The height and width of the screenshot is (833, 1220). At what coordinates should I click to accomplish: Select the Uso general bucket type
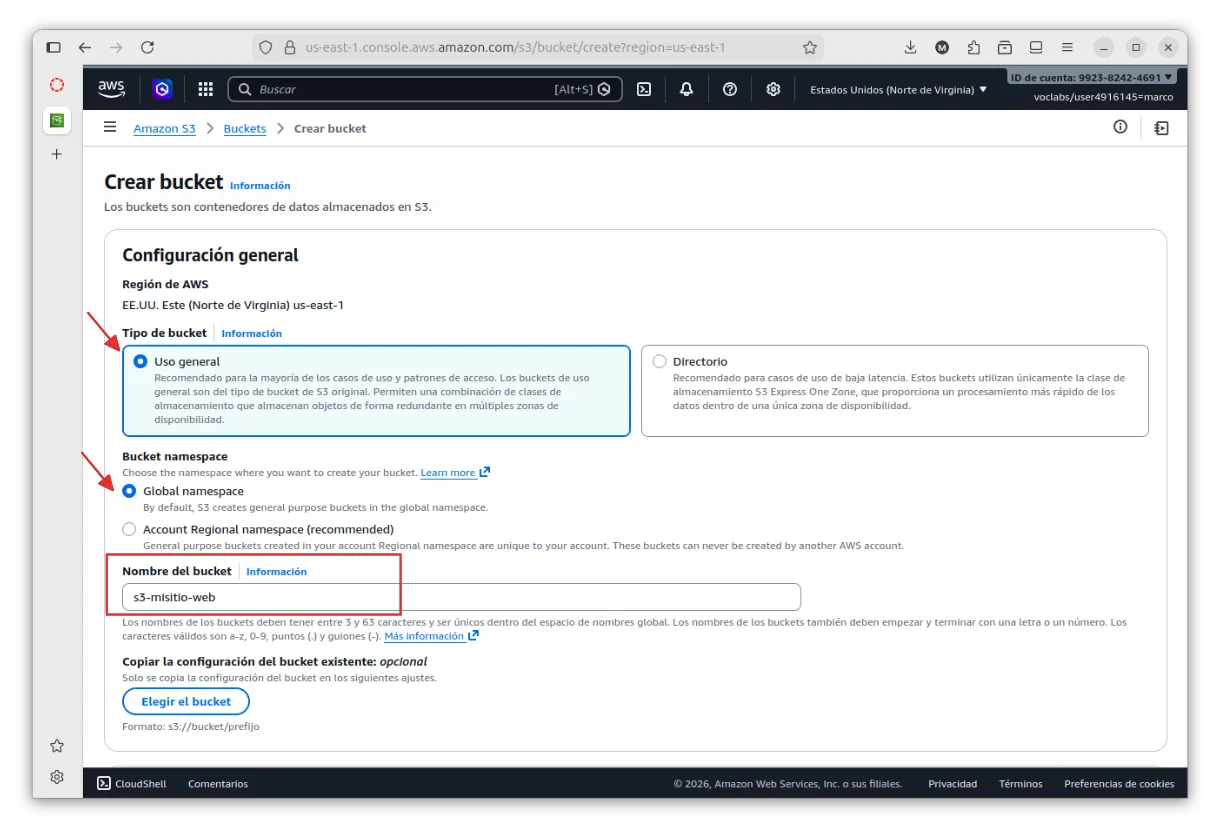[x=141, y=361]
